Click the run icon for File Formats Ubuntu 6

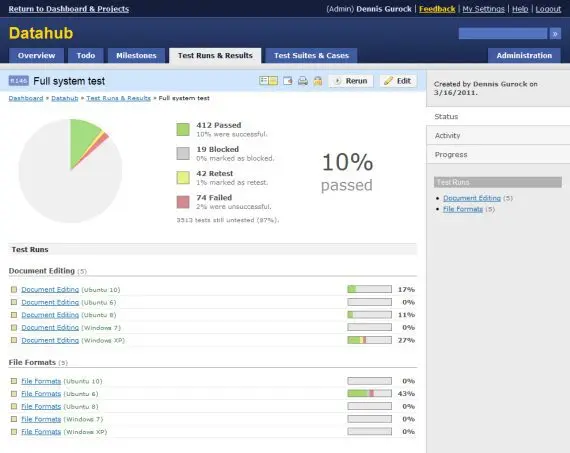tap(14, 394)
